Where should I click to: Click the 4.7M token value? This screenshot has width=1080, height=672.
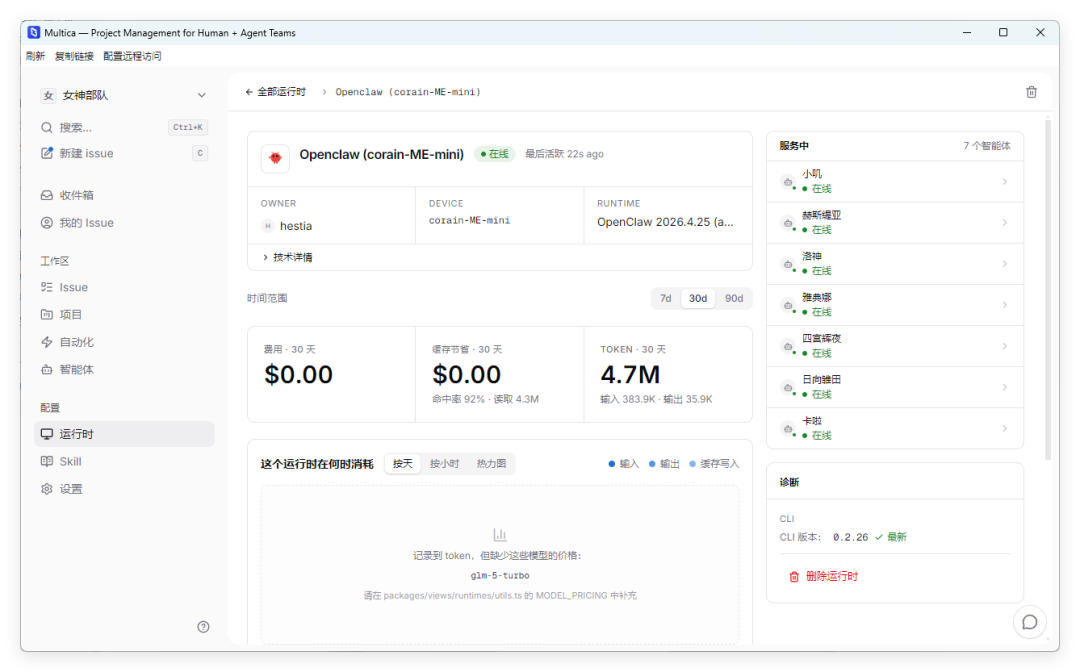(630, 375)
